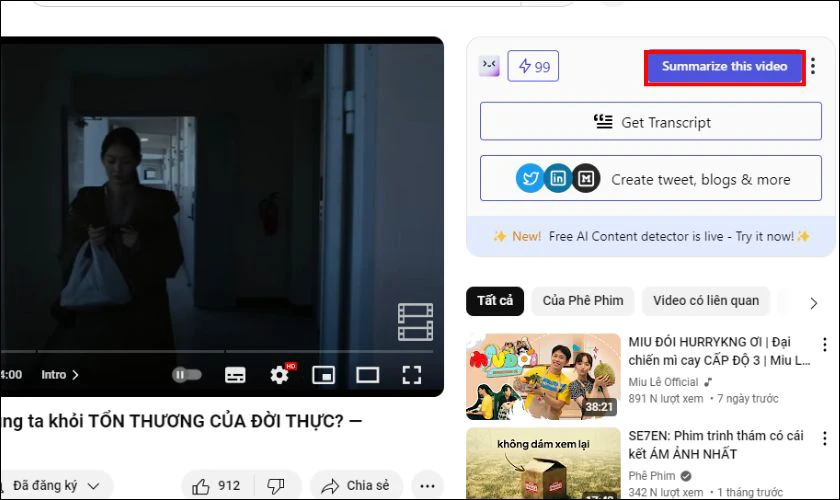This screenshot has width=840, height=500.
Task: Enter fullscreen mode
Action: pyautogui.click(x=411, y=375)
